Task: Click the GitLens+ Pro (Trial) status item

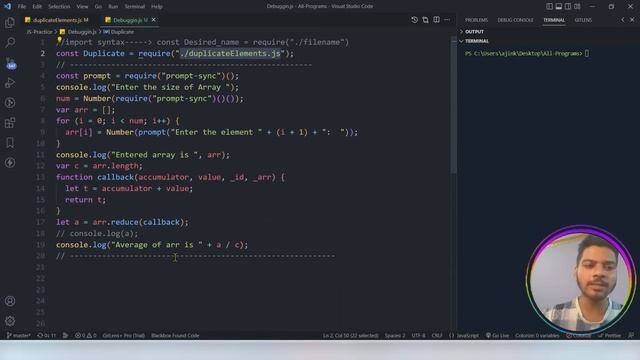Action: pyautogui.click(x=124, y=336)
